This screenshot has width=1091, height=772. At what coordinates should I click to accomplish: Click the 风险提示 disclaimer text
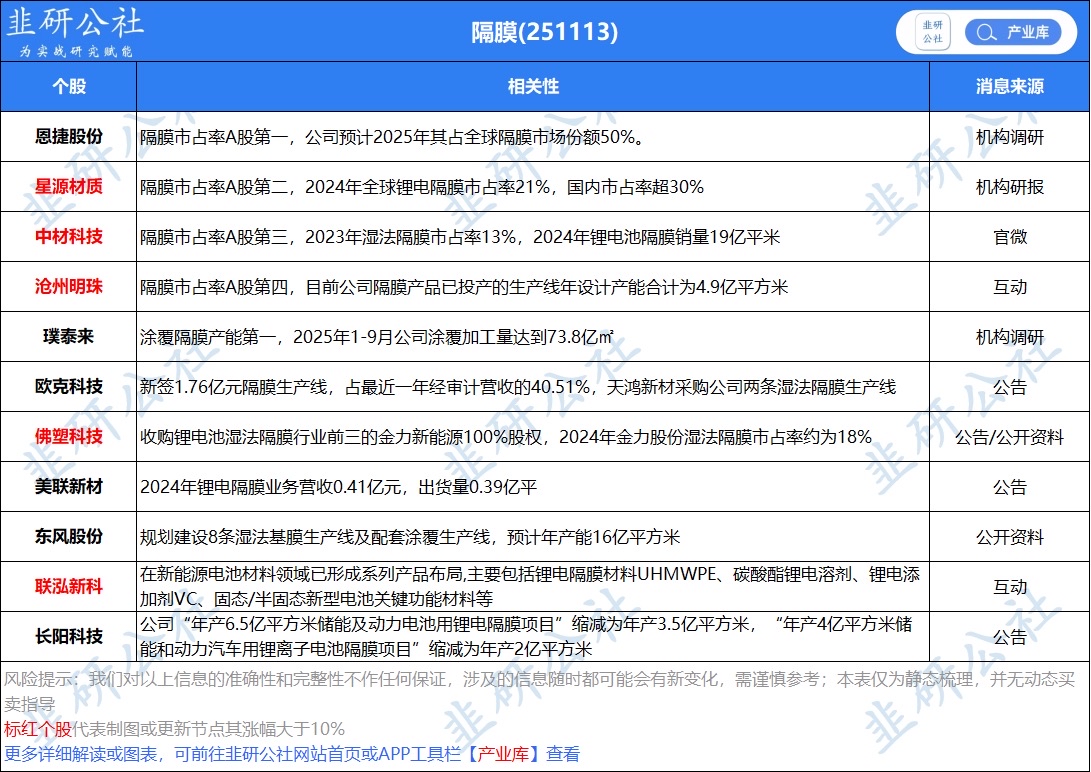(539, 691)
